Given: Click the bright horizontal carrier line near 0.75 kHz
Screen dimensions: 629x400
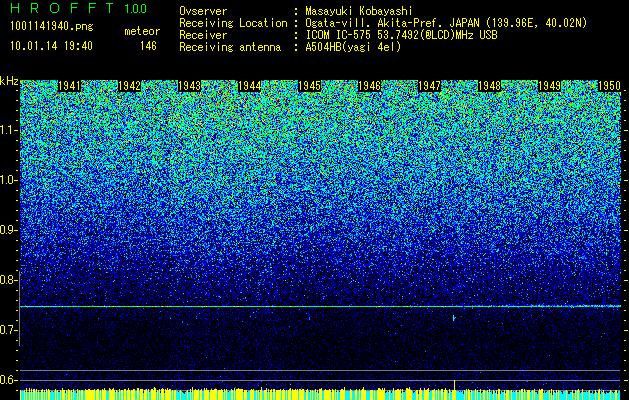Looking at the screenshot, I should point(320,307).
